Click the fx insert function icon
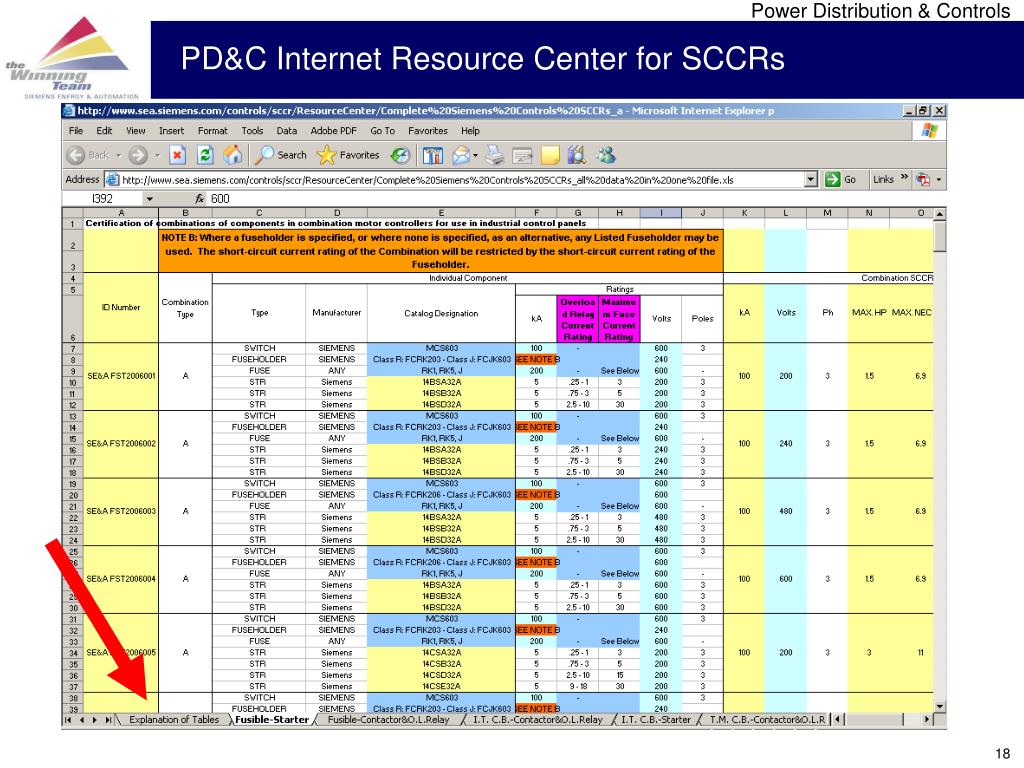This screenshot has height=768, width=1024. pyautogui.click(x=199, y=199)
